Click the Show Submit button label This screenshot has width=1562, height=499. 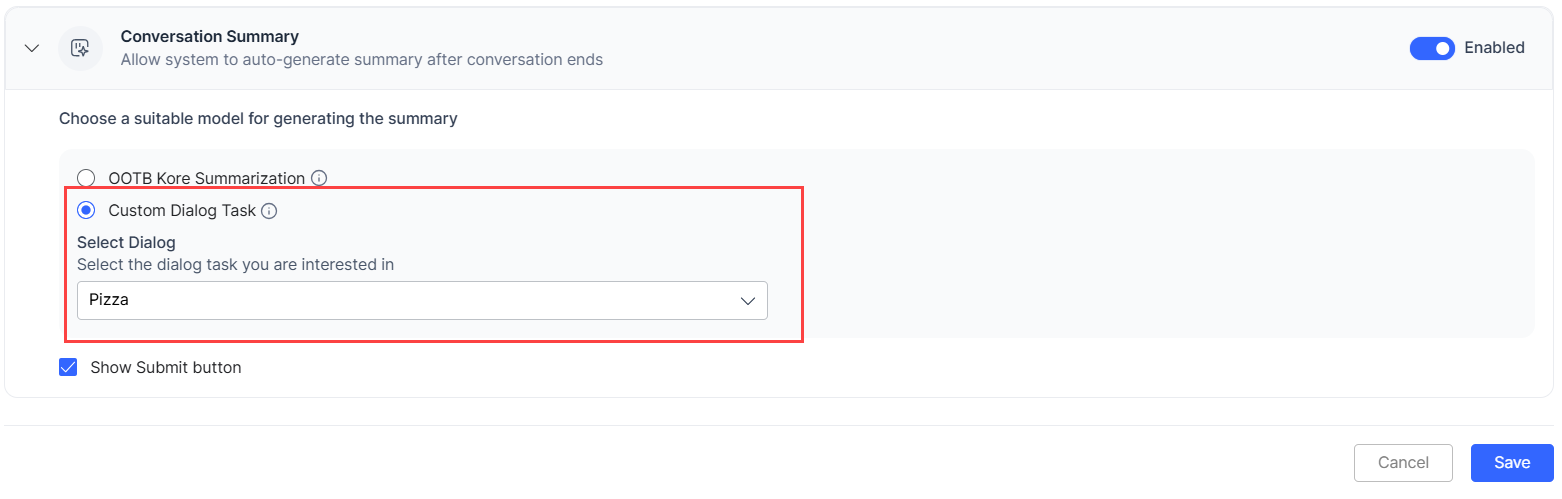165,367
